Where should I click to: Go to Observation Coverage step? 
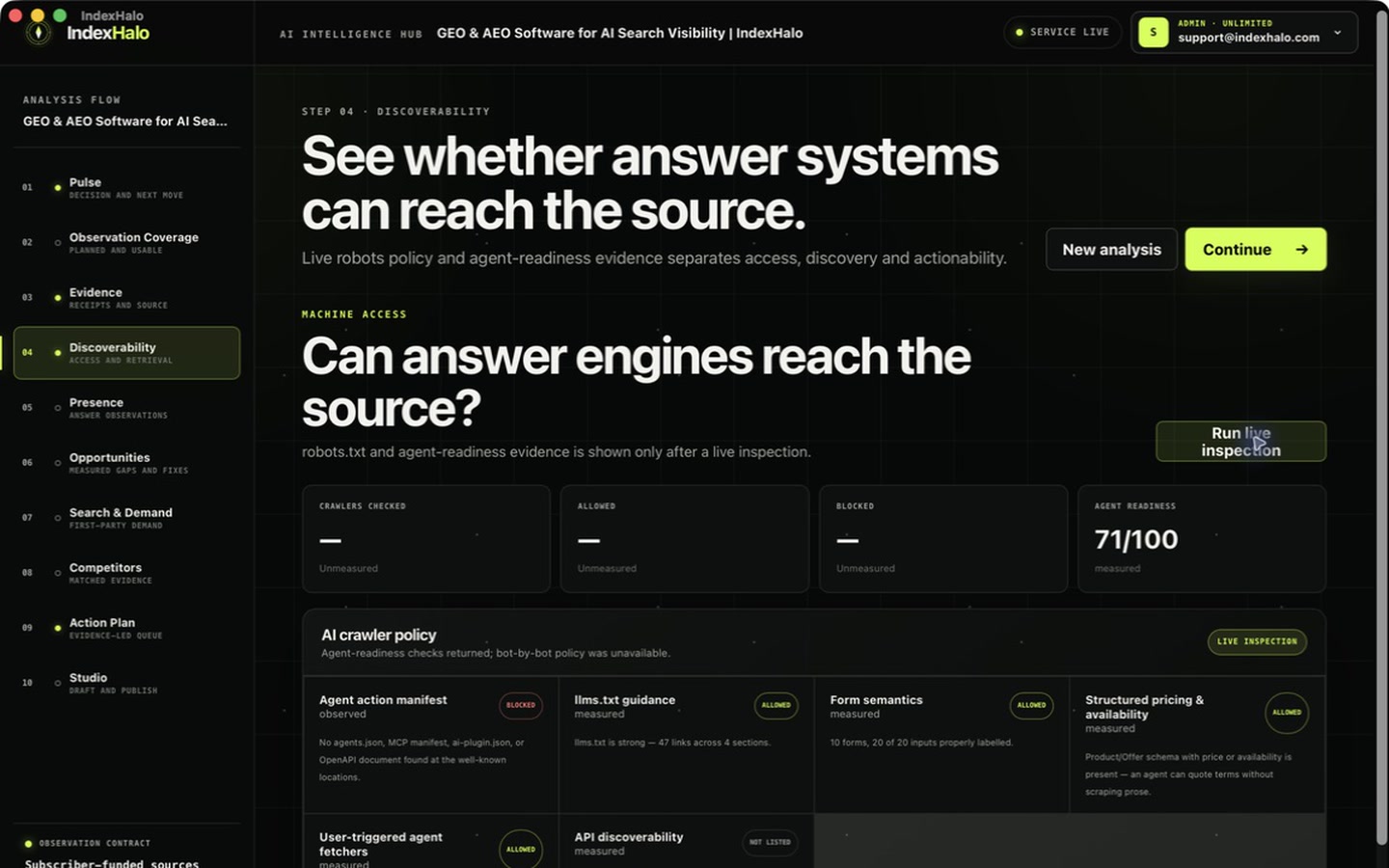coord(126,242)
